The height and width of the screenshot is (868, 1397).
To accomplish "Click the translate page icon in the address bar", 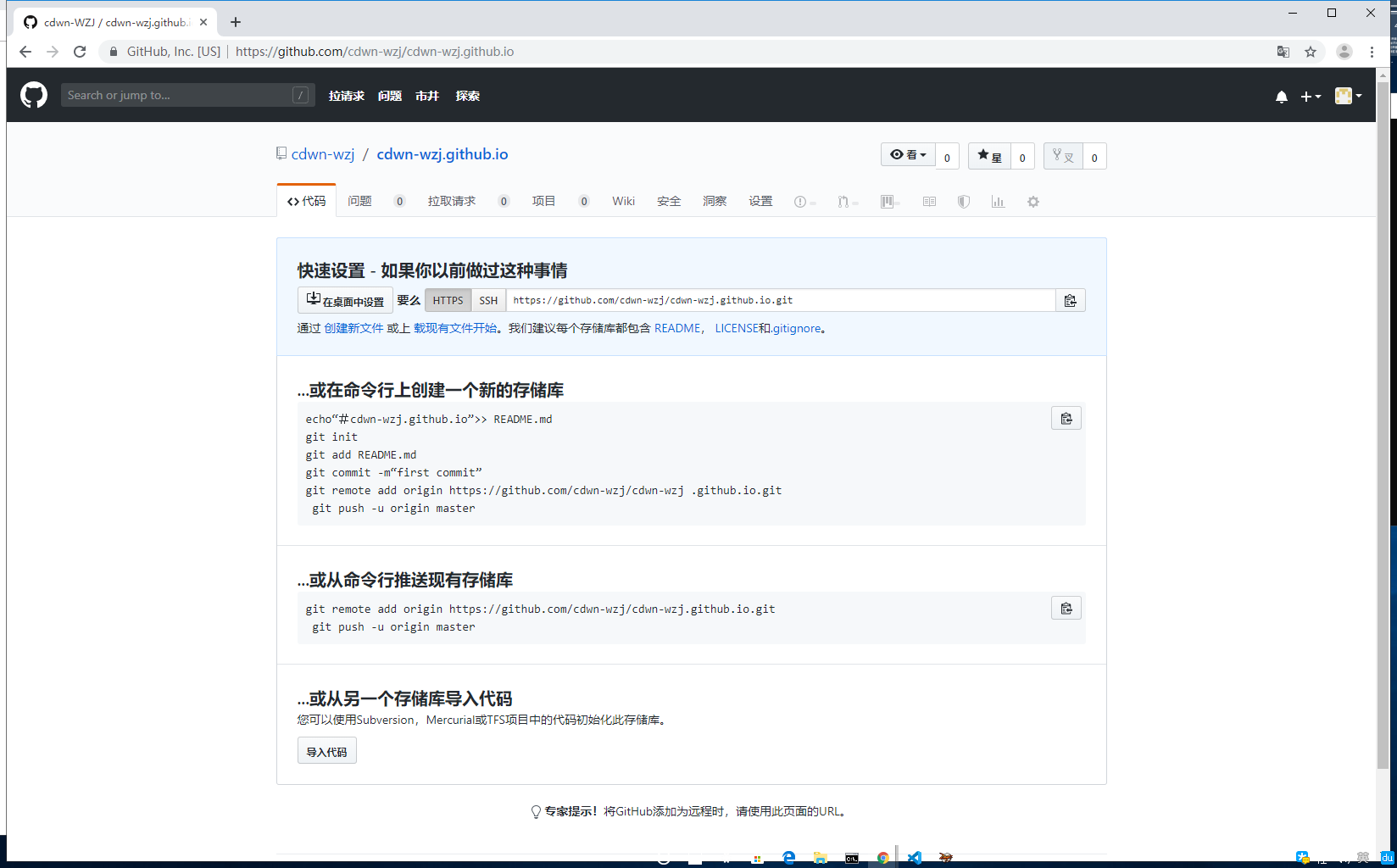I will (x=1283, y=52).
